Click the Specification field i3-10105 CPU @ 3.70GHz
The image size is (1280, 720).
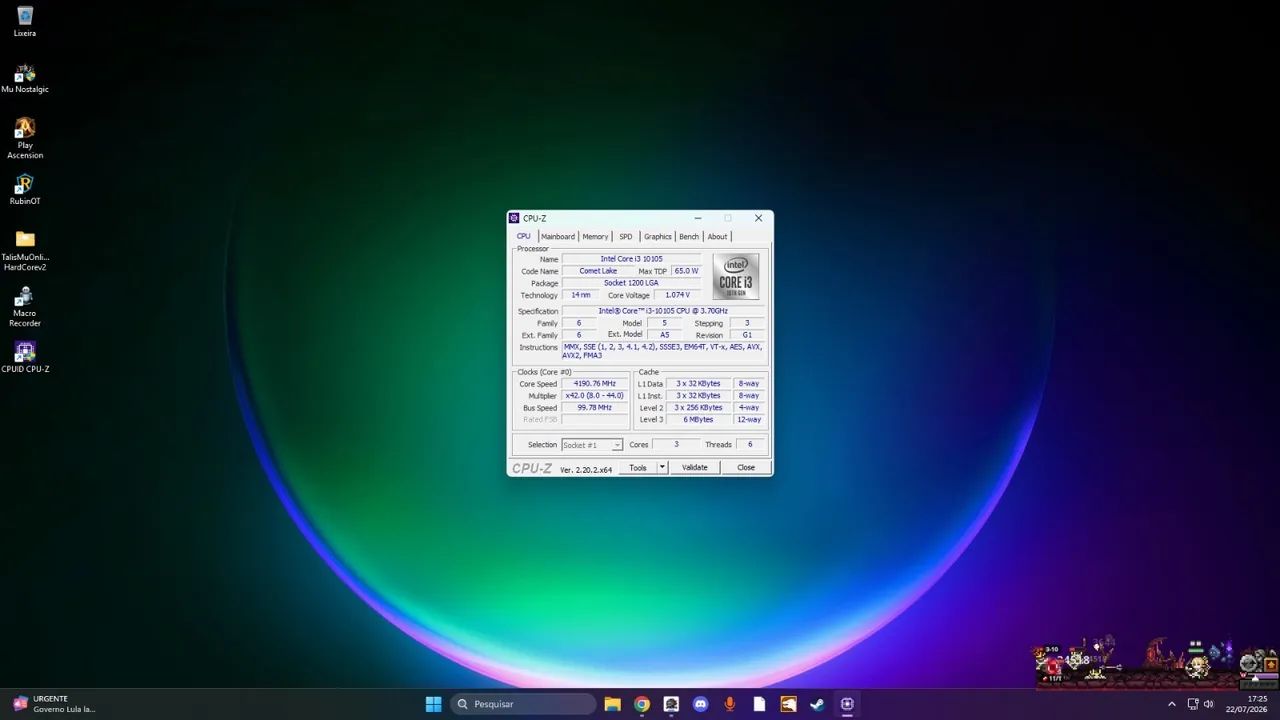[663, 311]
